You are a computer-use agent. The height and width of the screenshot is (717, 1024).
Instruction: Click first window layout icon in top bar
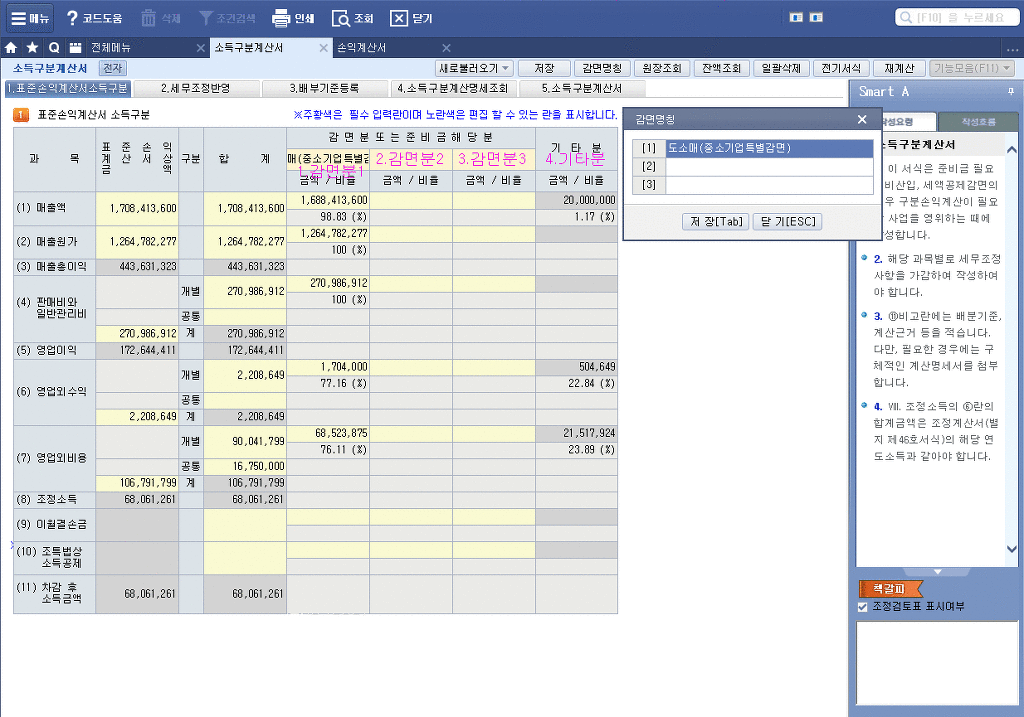click(796, 18)
